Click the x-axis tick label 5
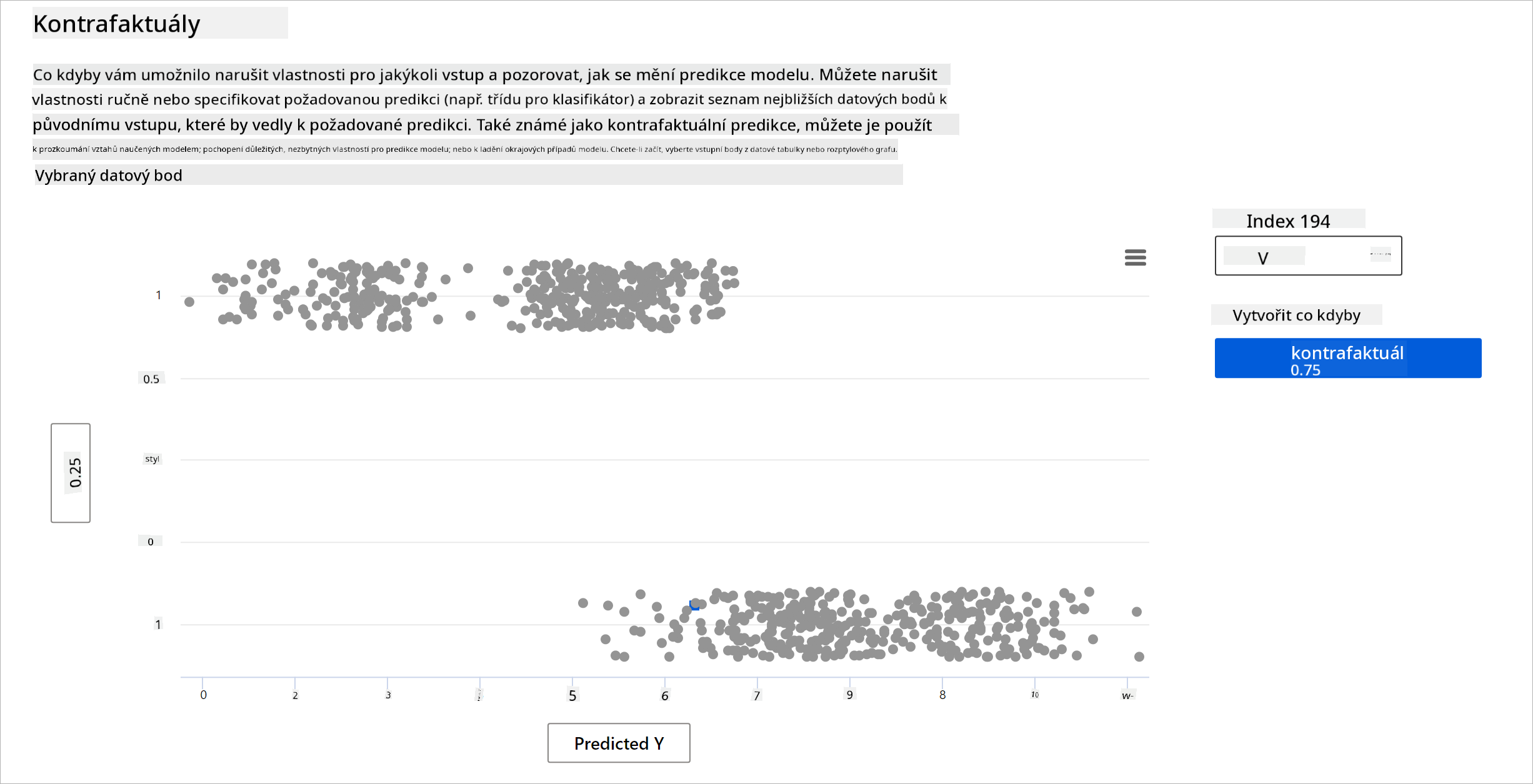Image resolution: width=1533 pixels, height=784 pixels. point(572,695)
